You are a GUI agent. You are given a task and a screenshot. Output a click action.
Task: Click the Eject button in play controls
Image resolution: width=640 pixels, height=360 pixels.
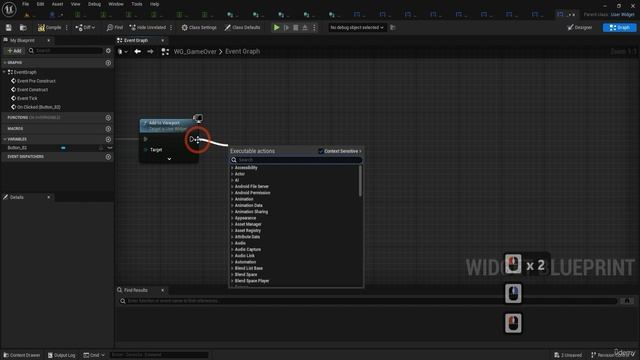tap(305, 27)
